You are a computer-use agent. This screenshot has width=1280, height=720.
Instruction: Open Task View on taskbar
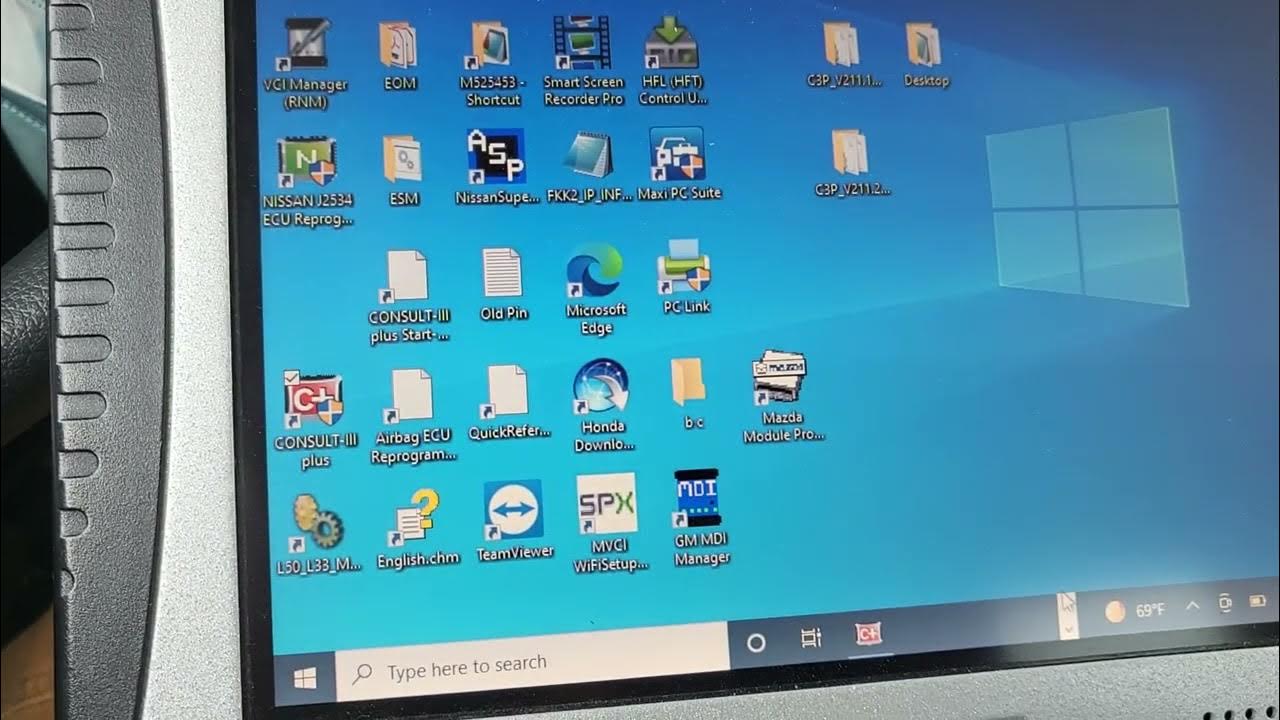(811, 638)
